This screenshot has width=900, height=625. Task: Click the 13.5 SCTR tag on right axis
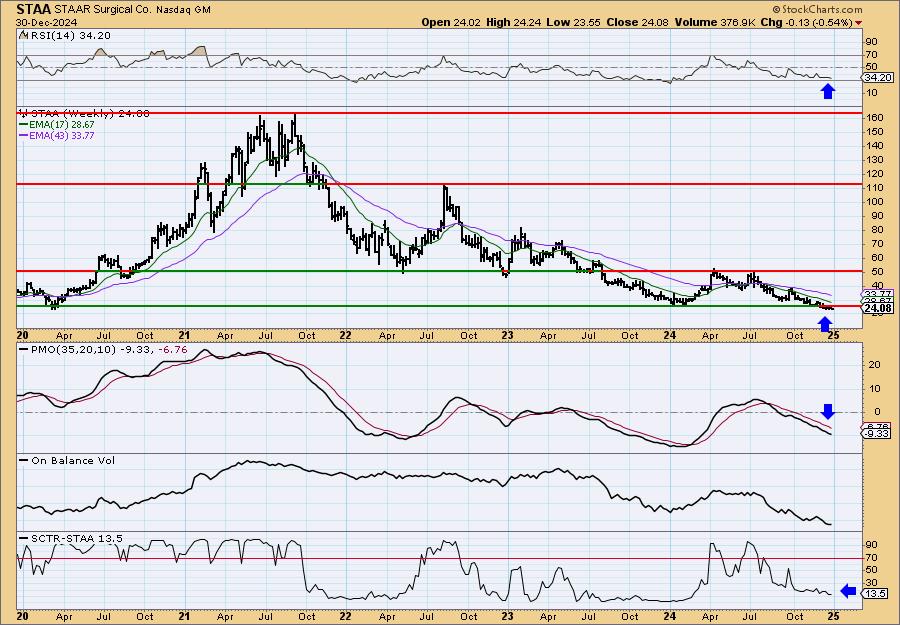coord(876,594)
